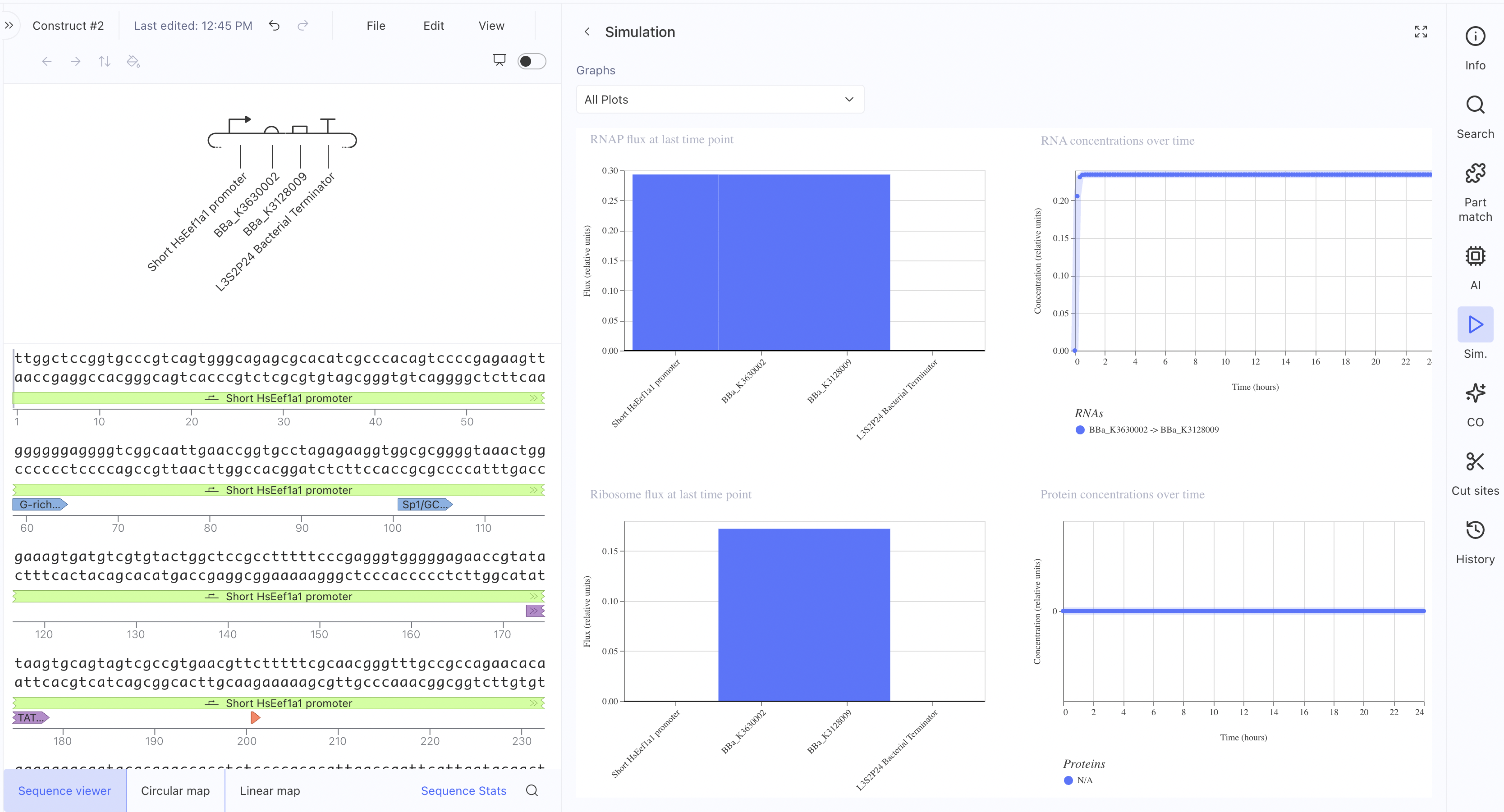This screenshot has width=1504, height=812.
Task: Click the 'L3S2P24 Bacterial Terminator' diagram label
Action: [x=275, y=232]
